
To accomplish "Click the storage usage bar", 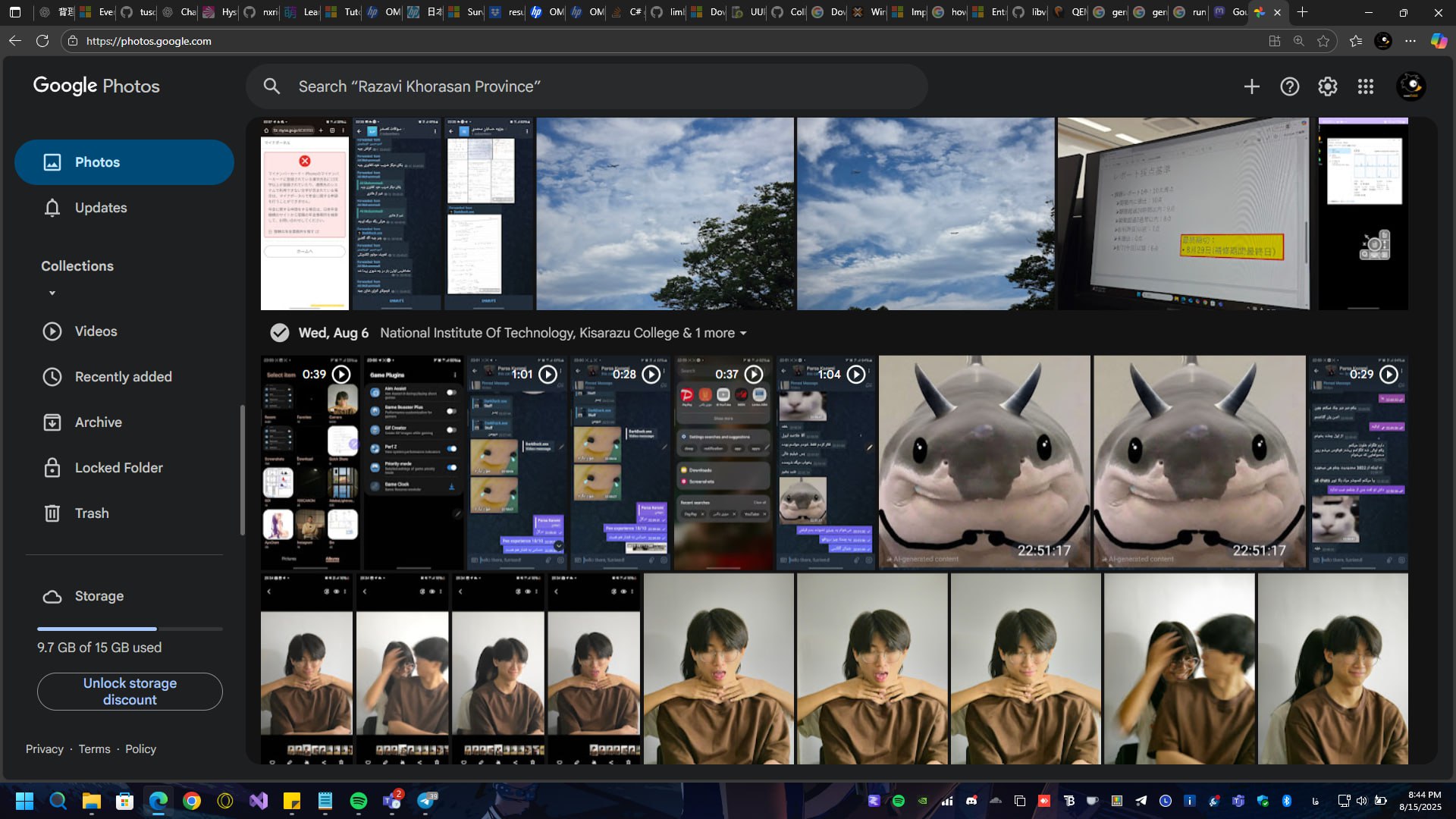I will pos(130,629).
